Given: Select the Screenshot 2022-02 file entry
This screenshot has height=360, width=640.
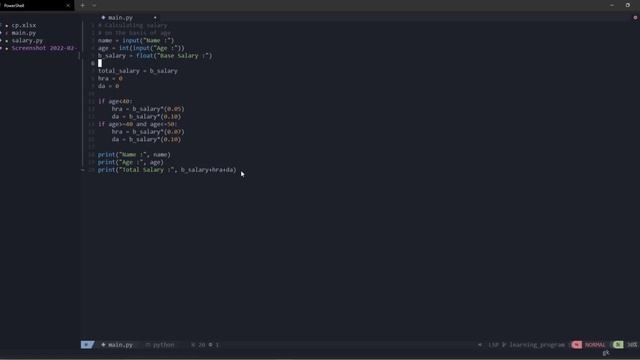Looking at the screenshot, I should pyautogui.click(x=44, y=48).
